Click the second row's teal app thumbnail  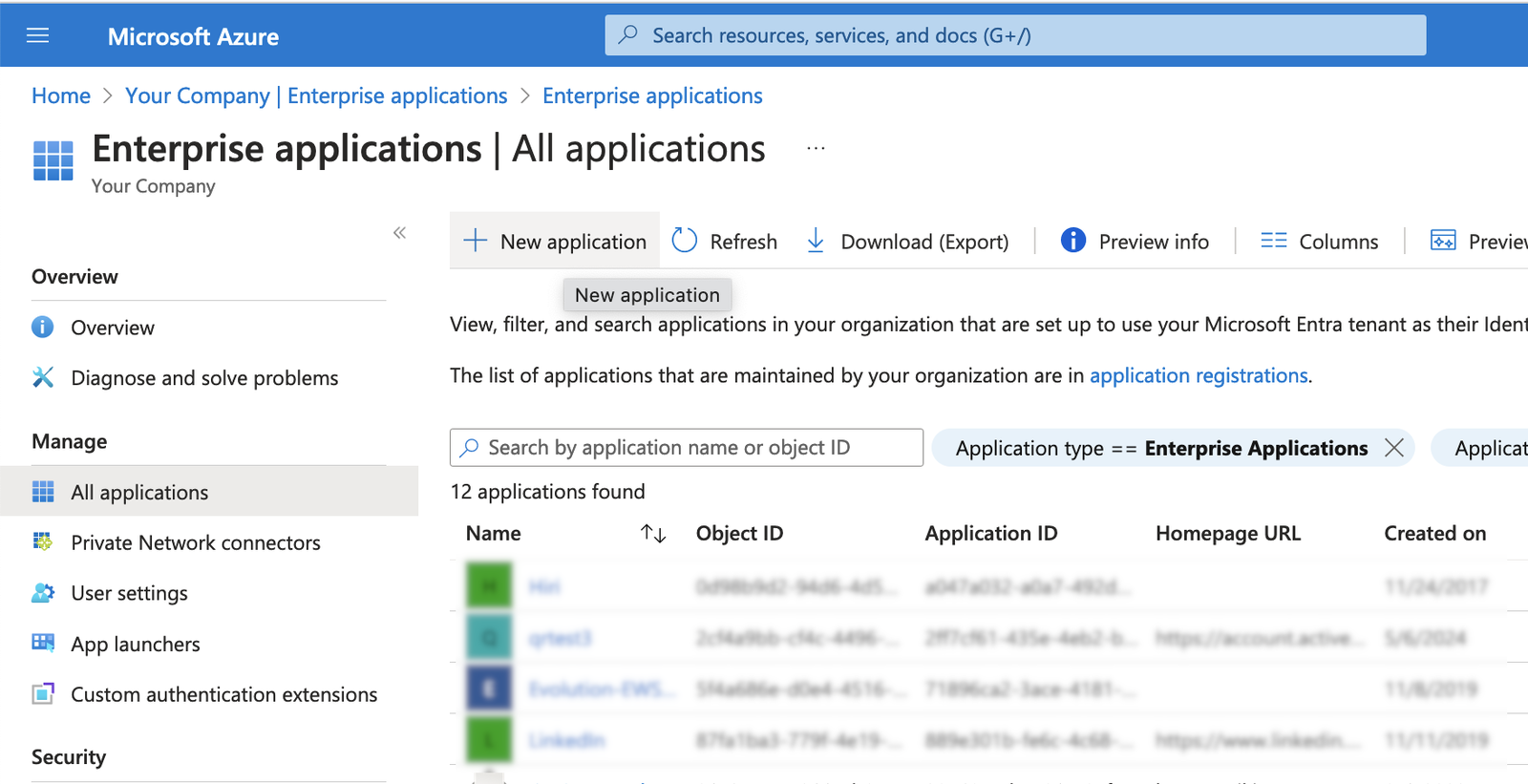489,637
